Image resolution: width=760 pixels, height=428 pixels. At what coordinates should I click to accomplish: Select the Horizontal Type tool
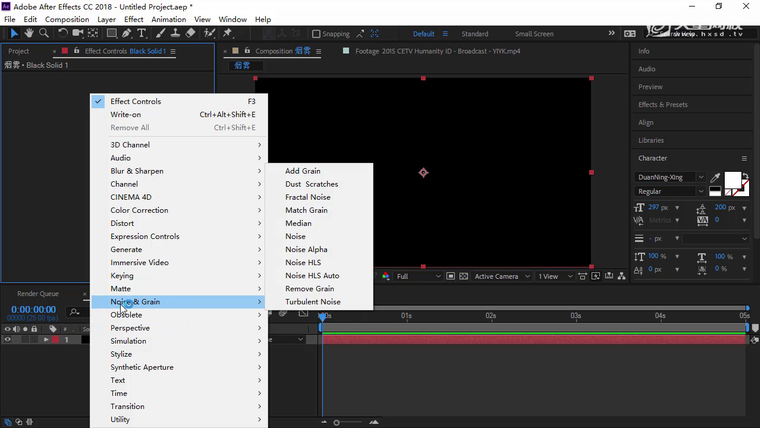tap(143, 33)
